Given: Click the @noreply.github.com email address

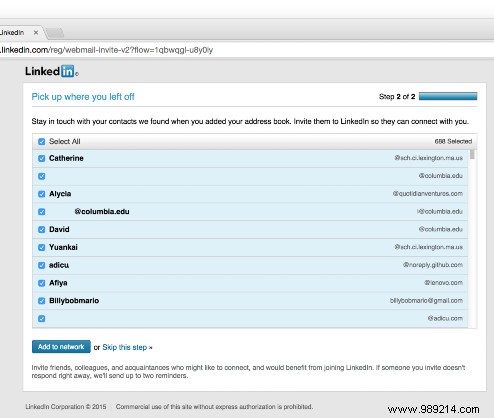Looking at the screenshot, I should click(x=433, y=265).
